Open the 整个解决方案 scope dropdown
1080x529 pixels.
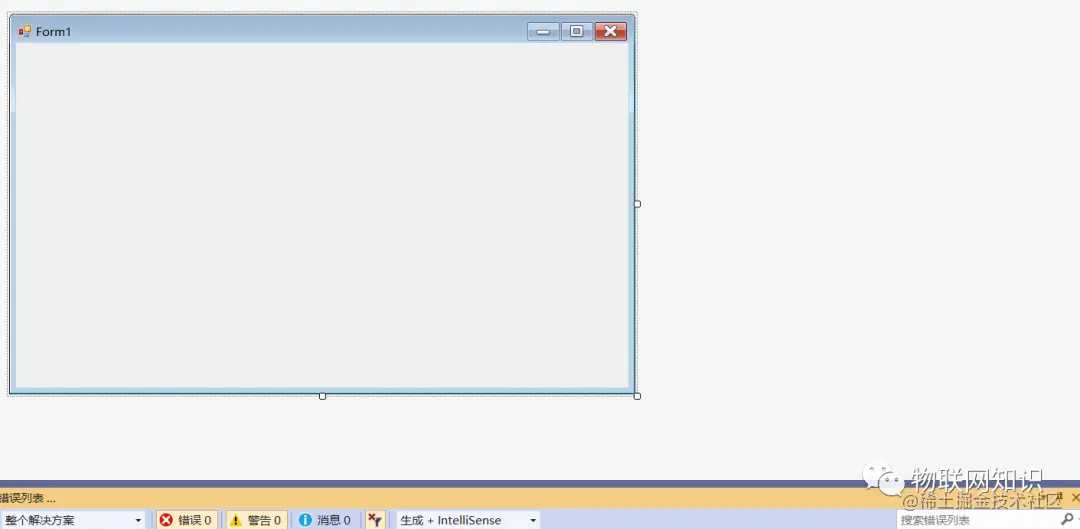coord(72,520)
